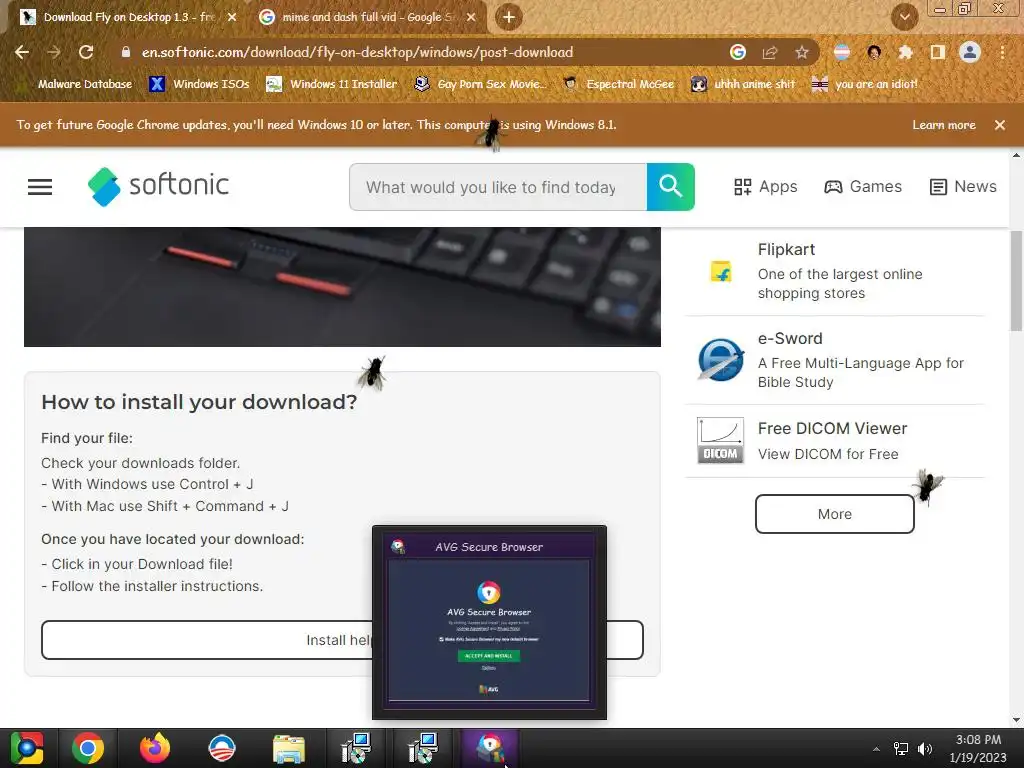Go back to the previous page
Screen dimensions: 1024x768
click(22, 52)
